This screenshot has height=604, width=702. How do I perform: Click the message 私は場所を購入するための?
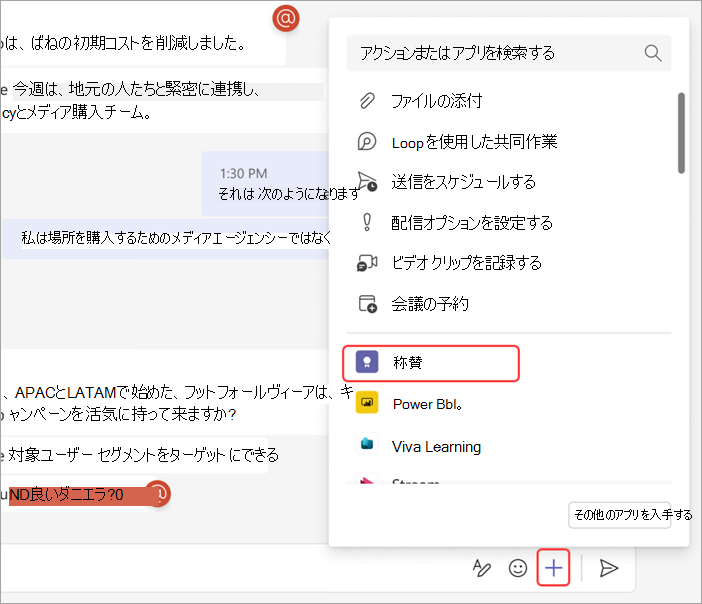167,238
